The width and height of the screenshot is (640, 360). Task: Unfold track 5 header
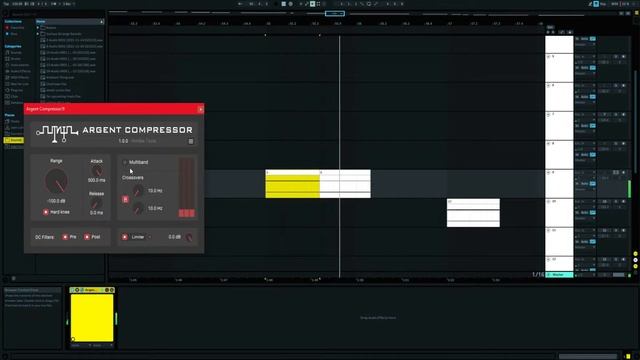click(x=549, y=57)
